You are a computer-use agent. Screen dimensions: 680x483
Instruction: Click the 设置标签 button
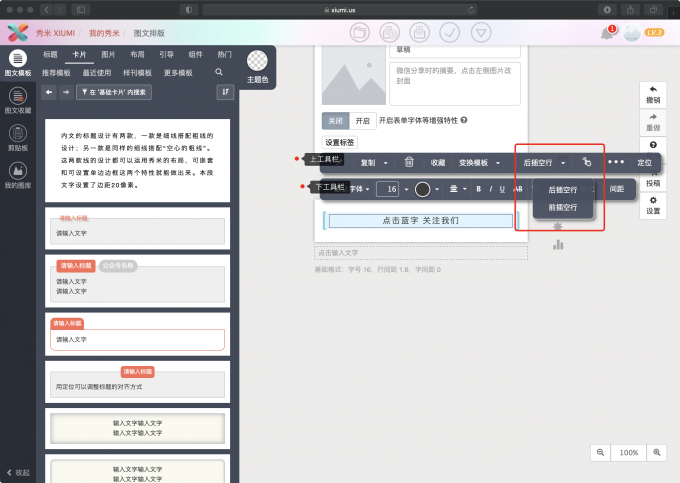(340, 142)
